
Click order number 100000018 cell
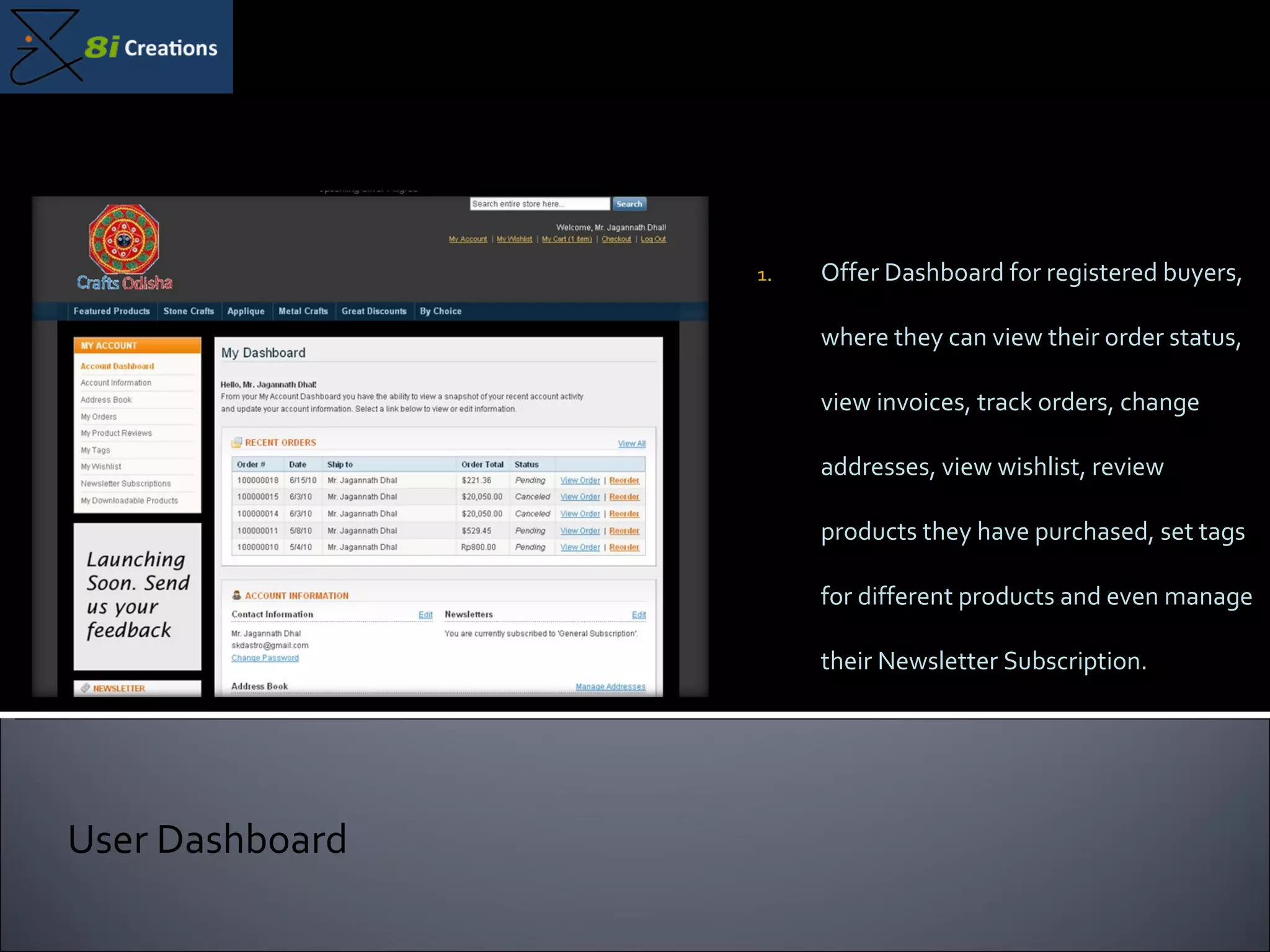click(x=257, y=480)
